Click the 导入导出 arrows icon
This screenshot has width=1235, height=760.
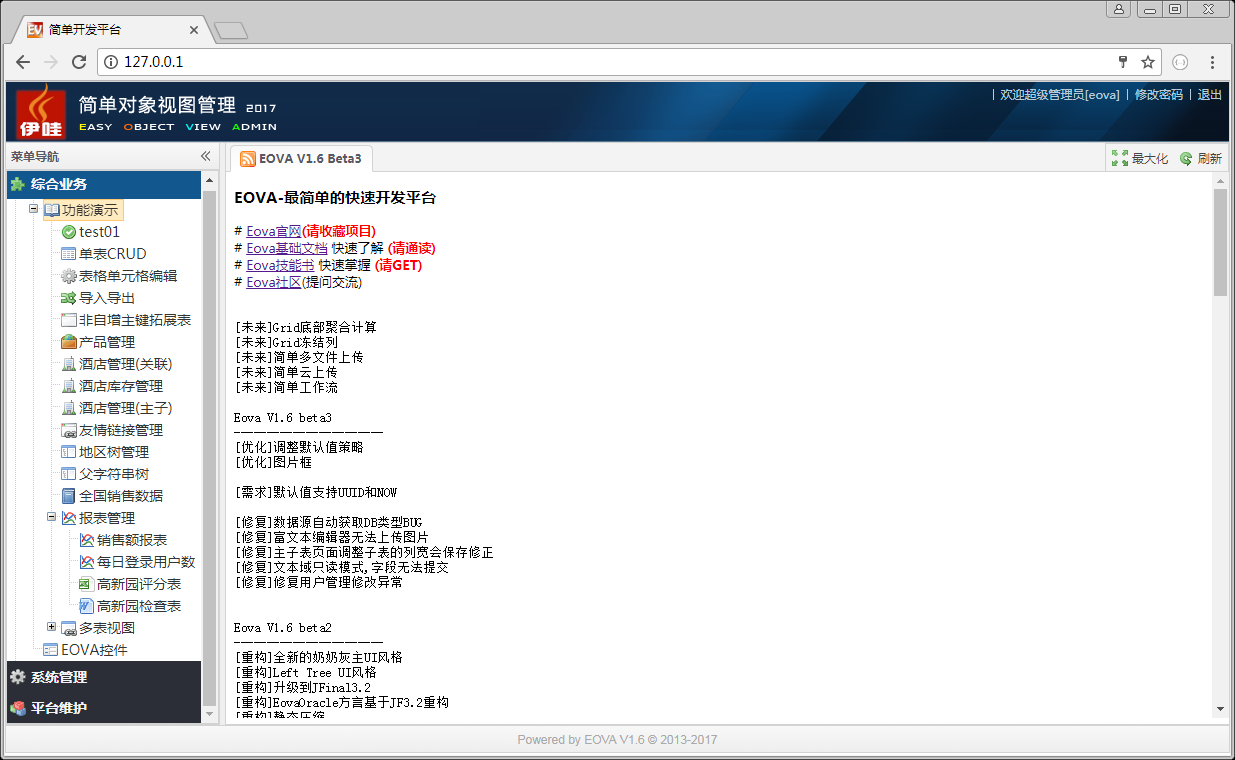click(69, 298)
